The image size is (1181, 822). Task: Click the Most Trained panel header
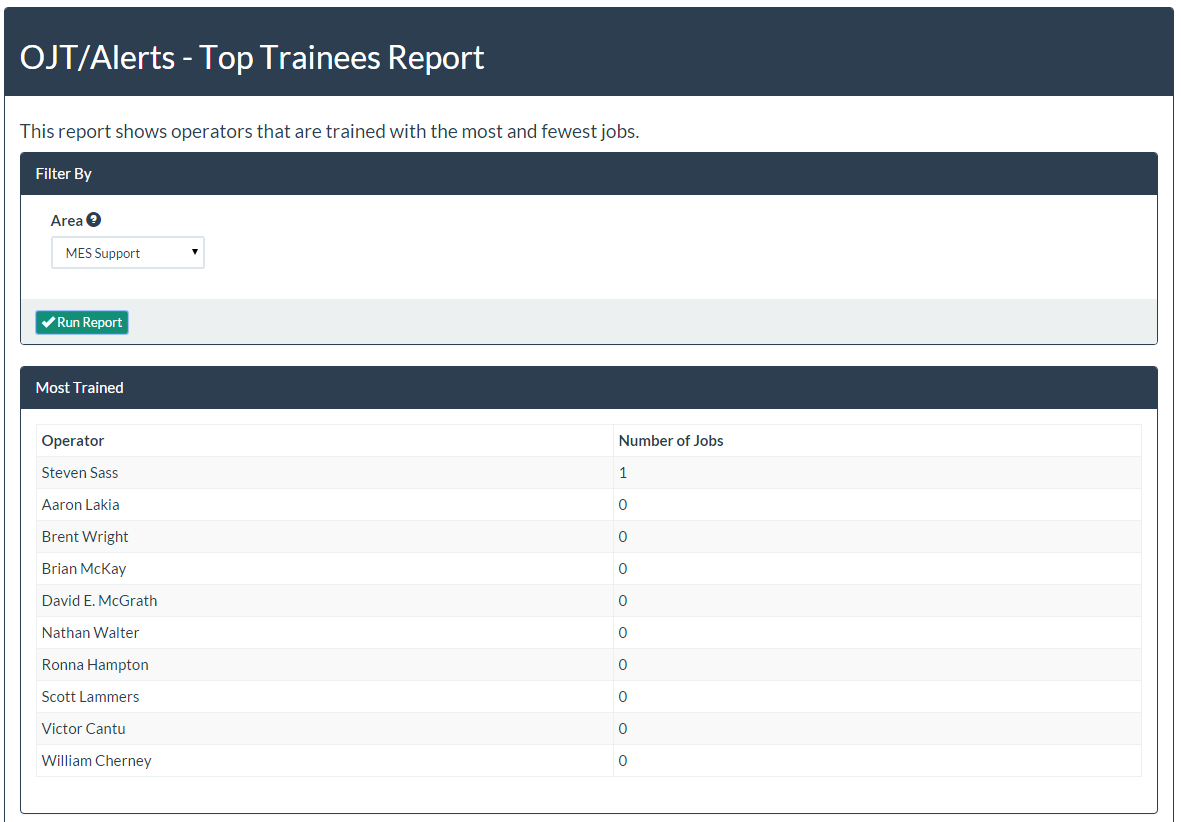(x=80, y=388)
